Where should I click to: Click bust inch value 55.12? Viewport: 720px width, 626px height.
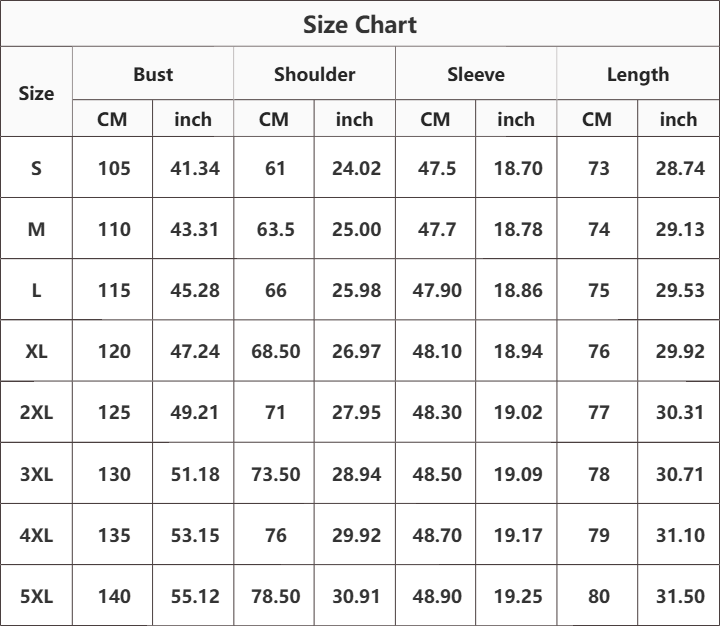click(195, 596)
